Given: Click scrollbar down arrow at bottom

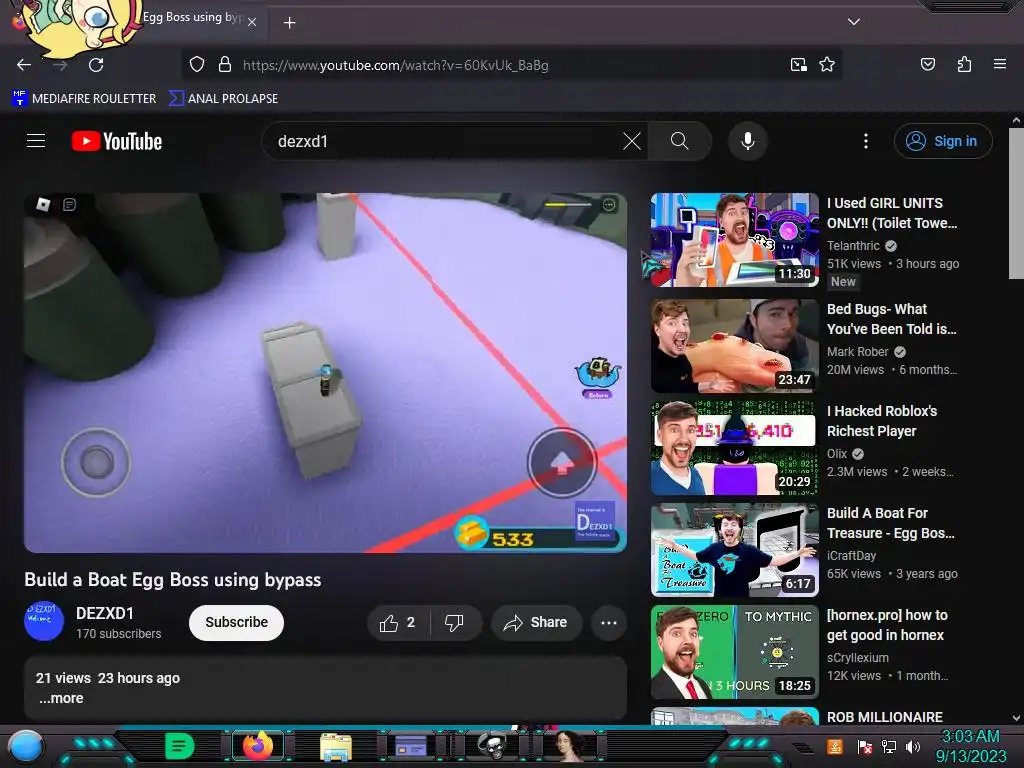Looking at the screenshot, I should 1016,718.
